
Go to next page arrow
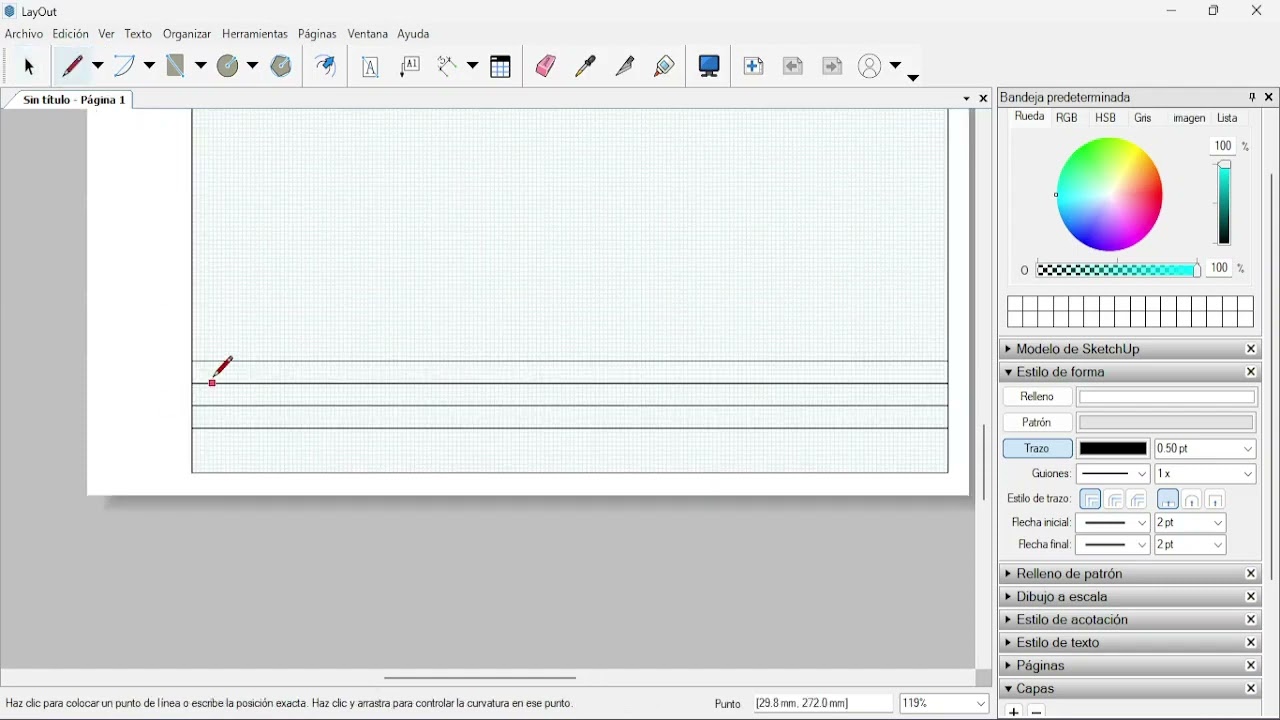[833, 67]
